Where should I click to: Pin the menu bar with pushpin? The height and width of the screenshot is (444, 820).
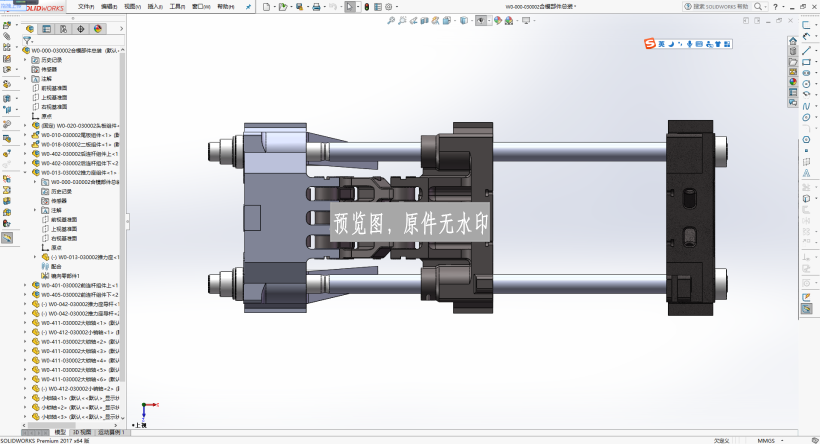[248, 7]
